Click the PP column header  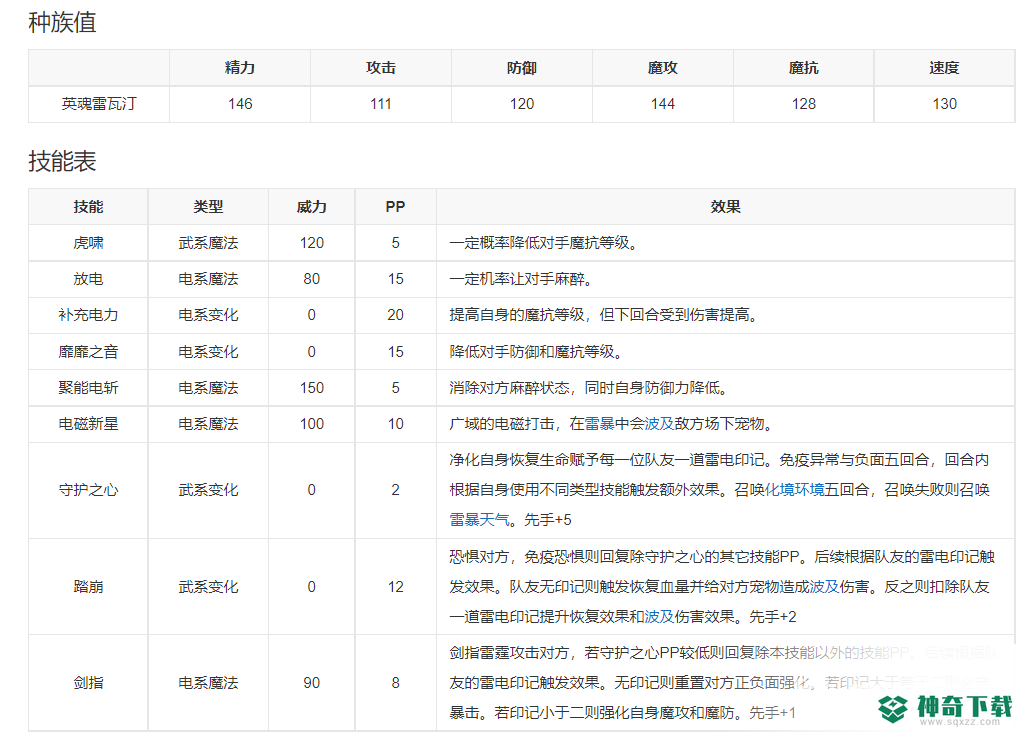tap(395, 207)
